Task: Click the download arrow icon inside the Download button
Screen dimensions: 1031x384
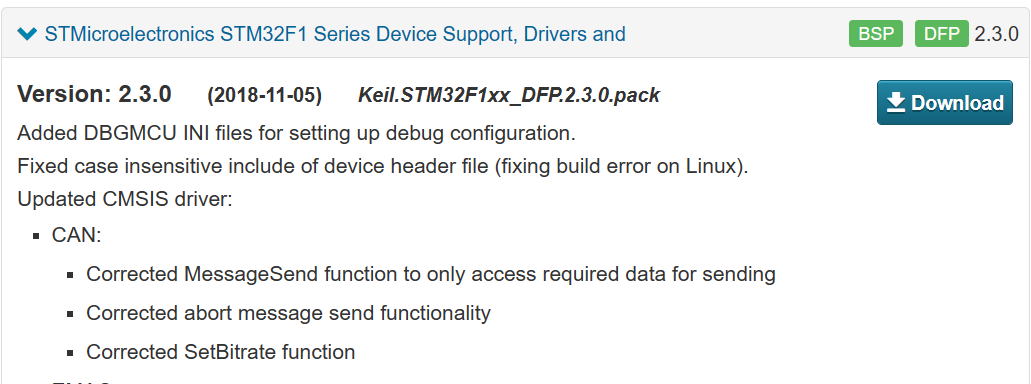Action: (896, 102)
